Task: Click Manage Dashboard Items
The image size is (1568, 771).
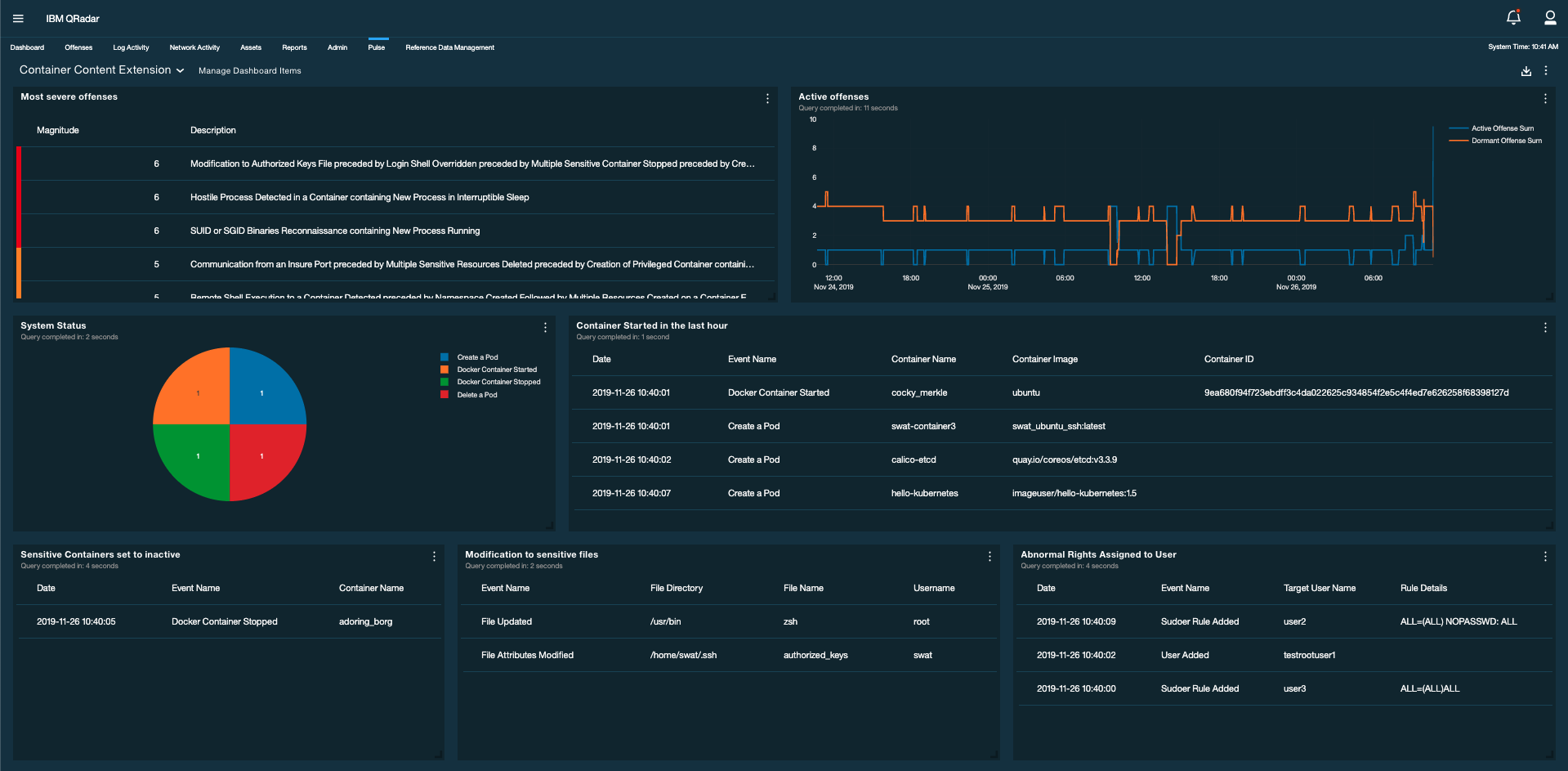Action: (249, 70)
